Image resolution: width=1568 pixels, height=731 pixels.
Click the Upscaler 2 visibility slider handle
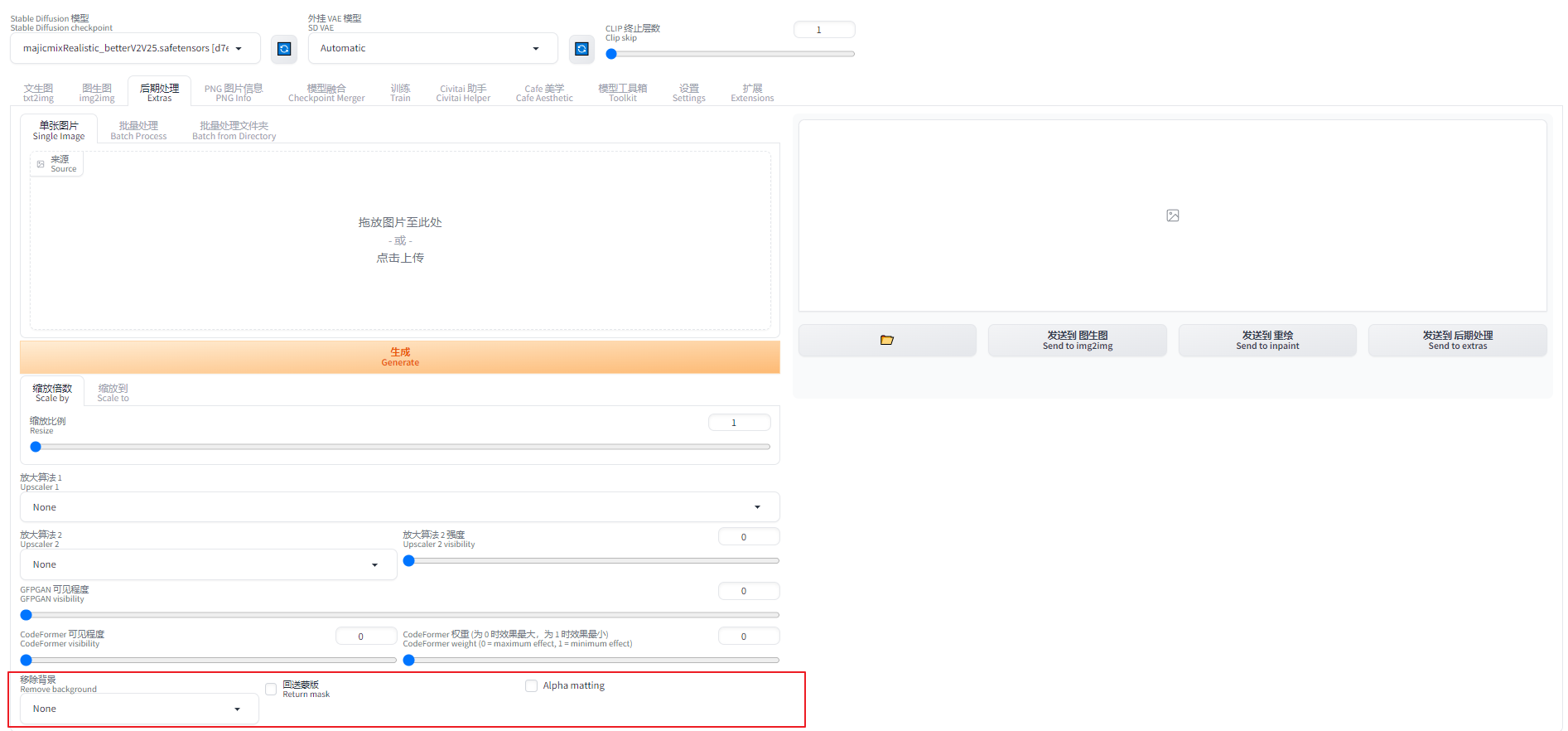(408, 561)
